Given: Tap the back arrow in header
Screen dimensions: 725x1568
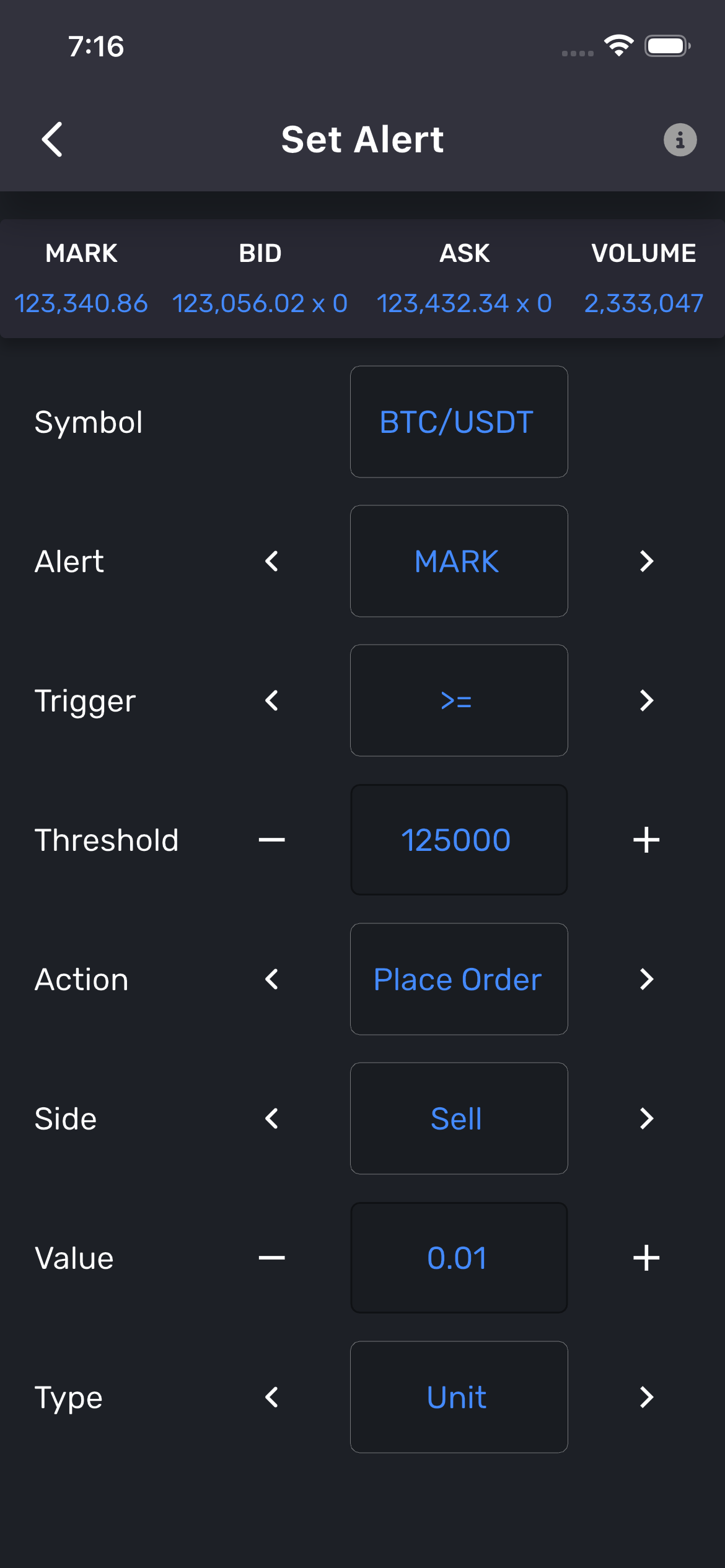Looking at the screenshot, I should coord(53,139).
